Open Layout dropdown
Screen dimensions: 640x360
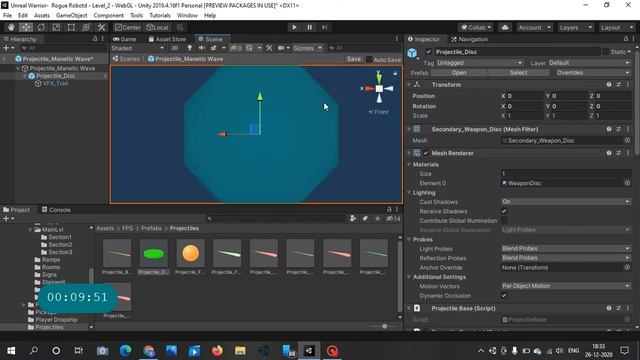(x=616, y=27)
